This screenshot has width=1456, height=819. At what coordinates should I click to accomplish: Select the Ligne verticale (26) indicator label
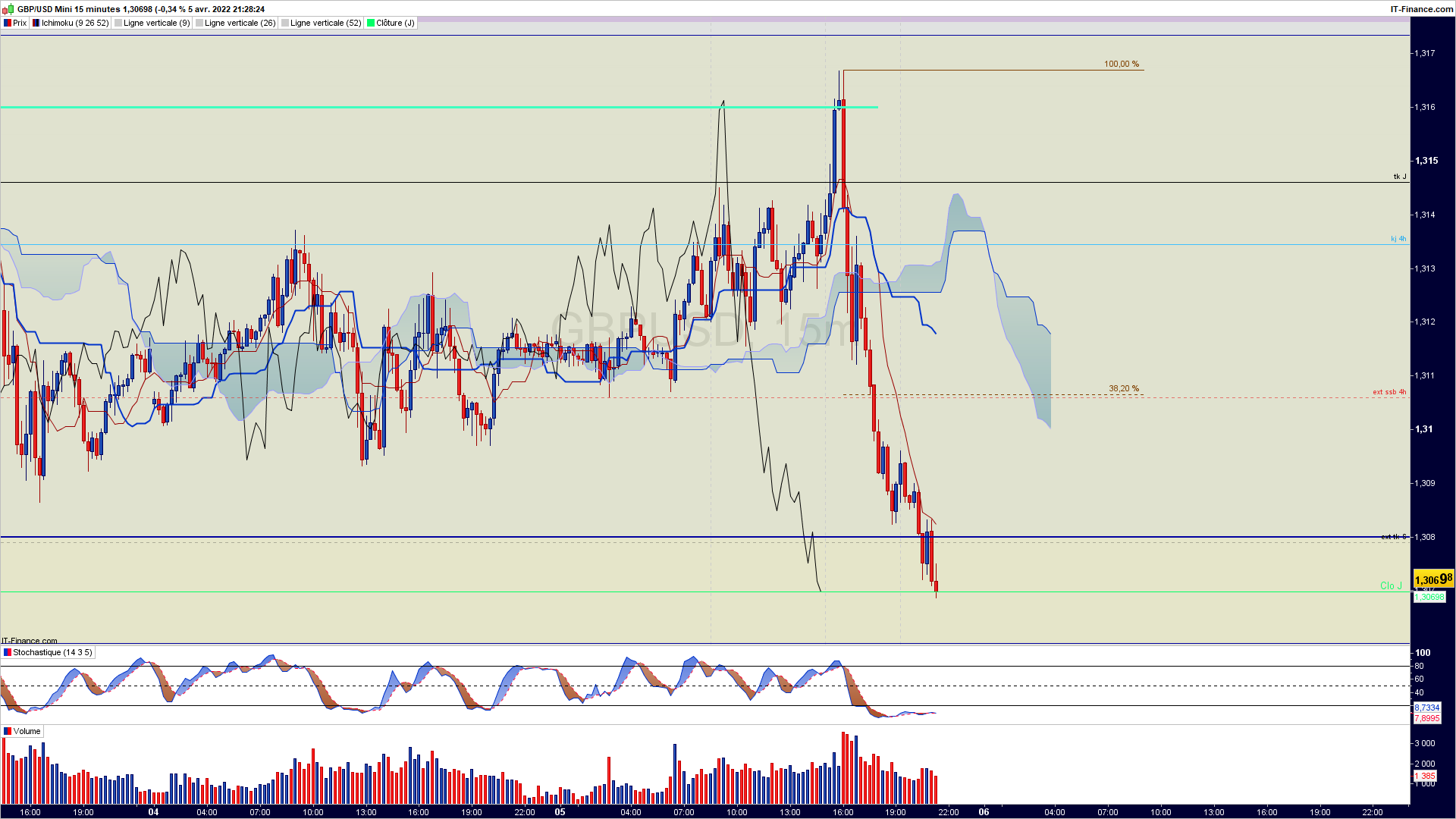pyautogui.click(x=240, y=23)
